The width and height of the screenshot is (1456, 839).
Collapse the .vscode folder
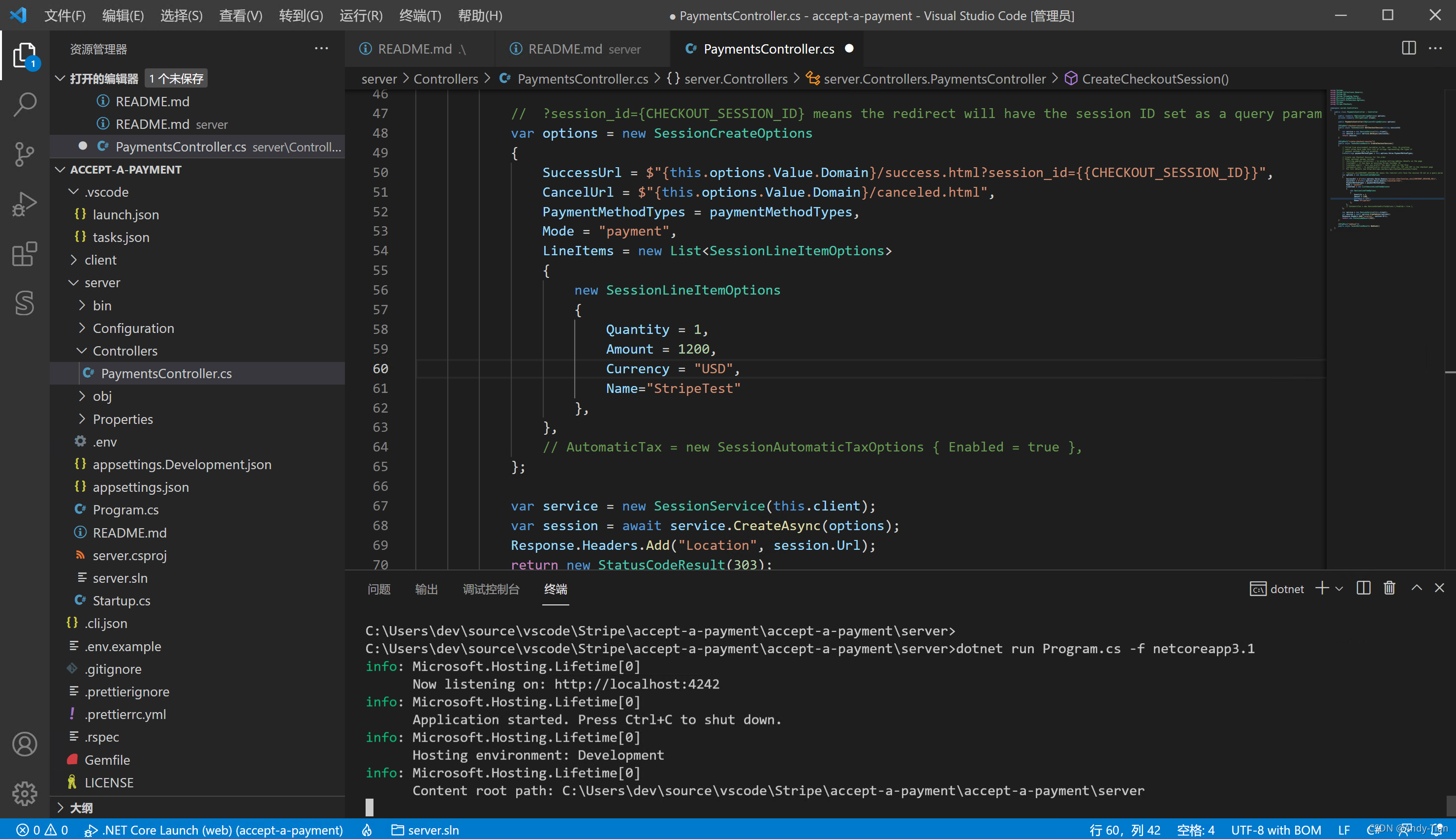tap(74, 191)
